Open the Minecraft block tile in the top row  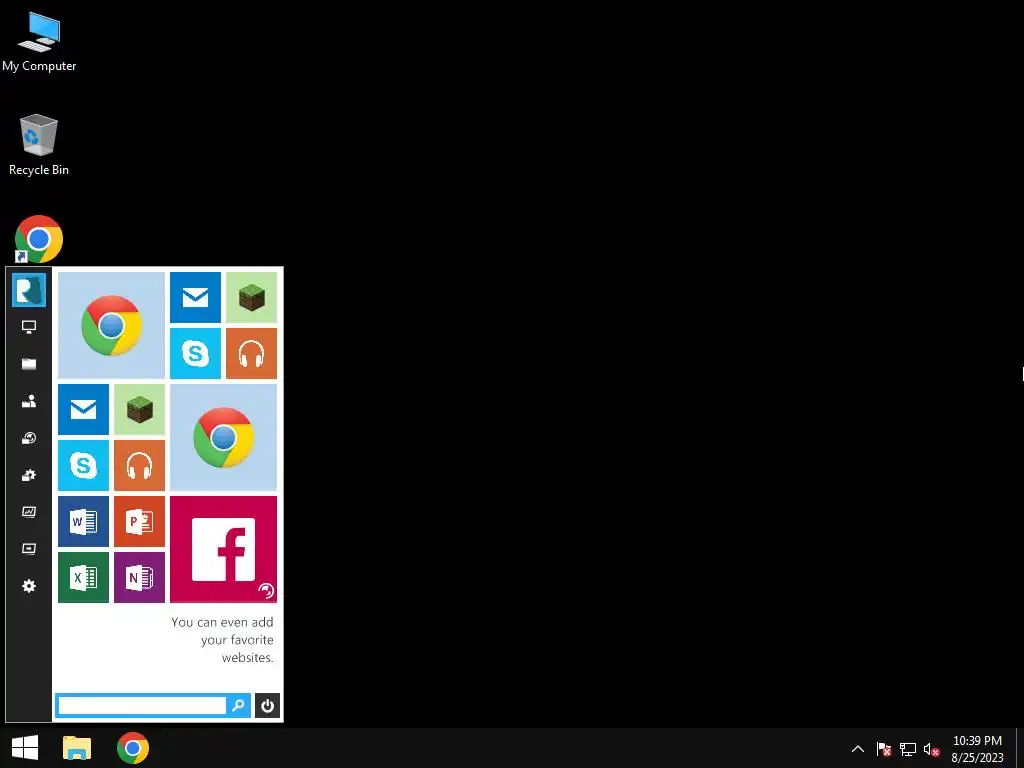click(251, 297)
